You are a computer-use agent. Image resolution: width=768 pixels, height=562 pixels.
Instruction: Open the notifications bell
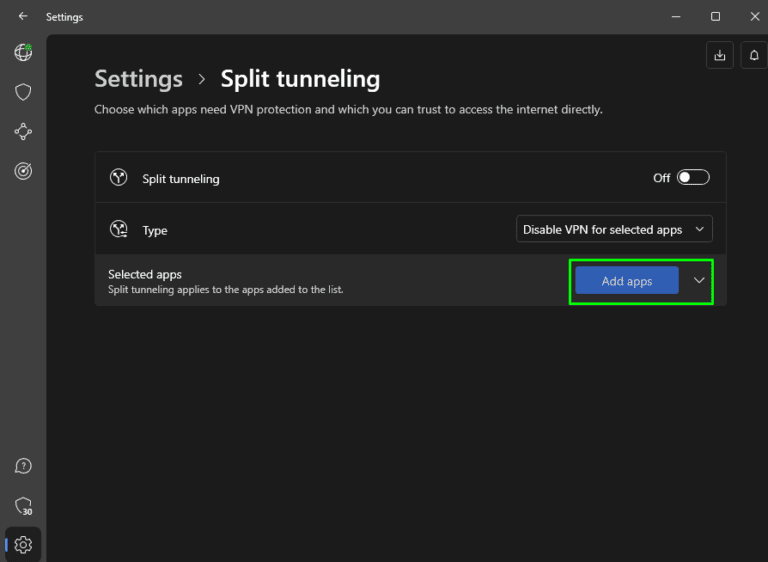pos(753,56)
